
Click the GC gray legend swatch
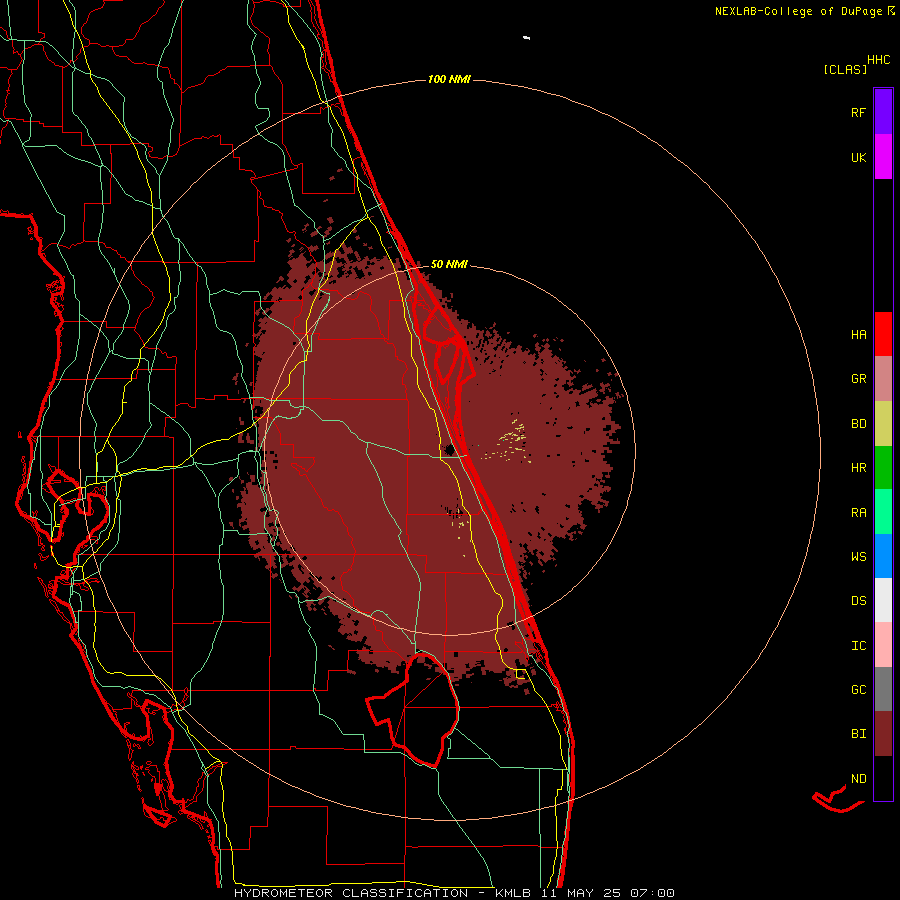coord(883,689)
